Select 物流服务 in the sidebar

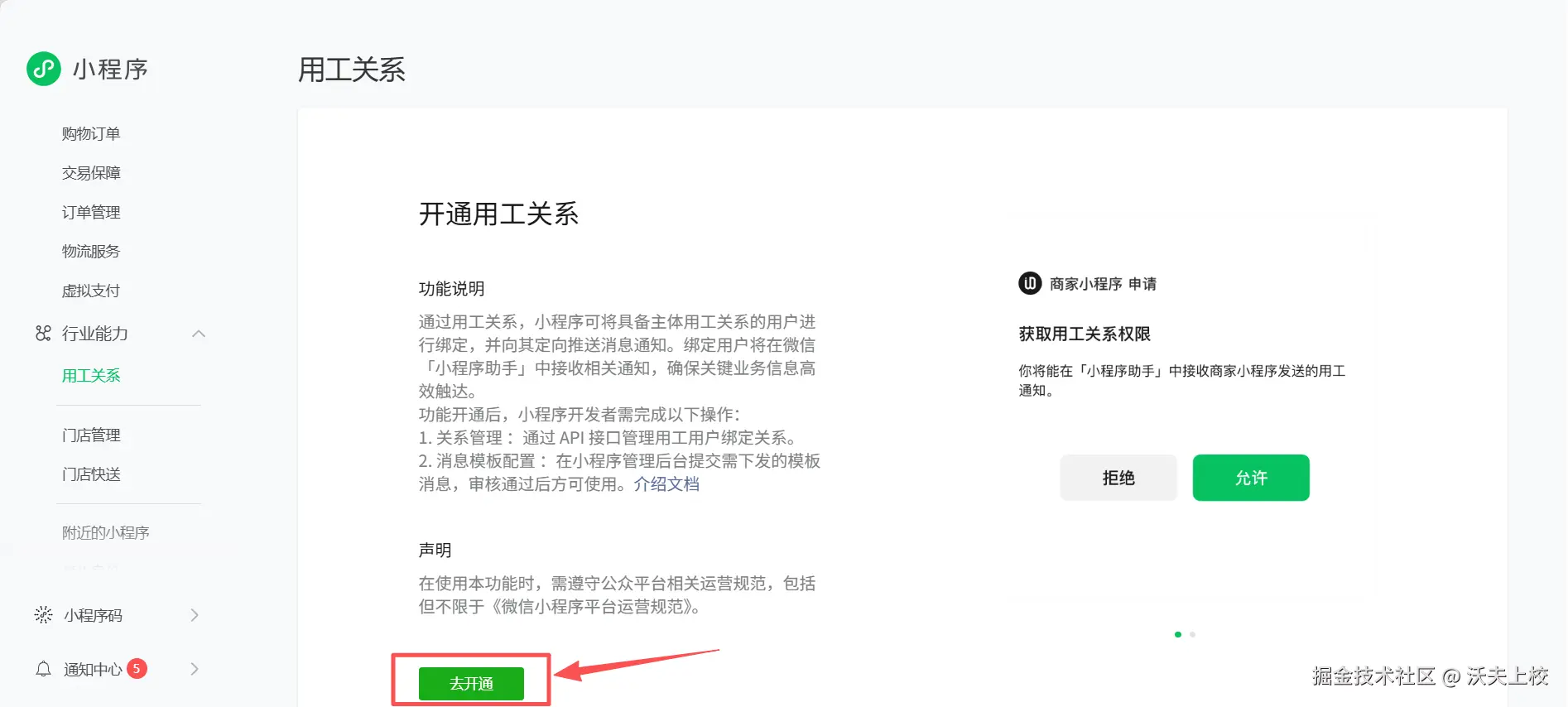(x=91, y=251)
